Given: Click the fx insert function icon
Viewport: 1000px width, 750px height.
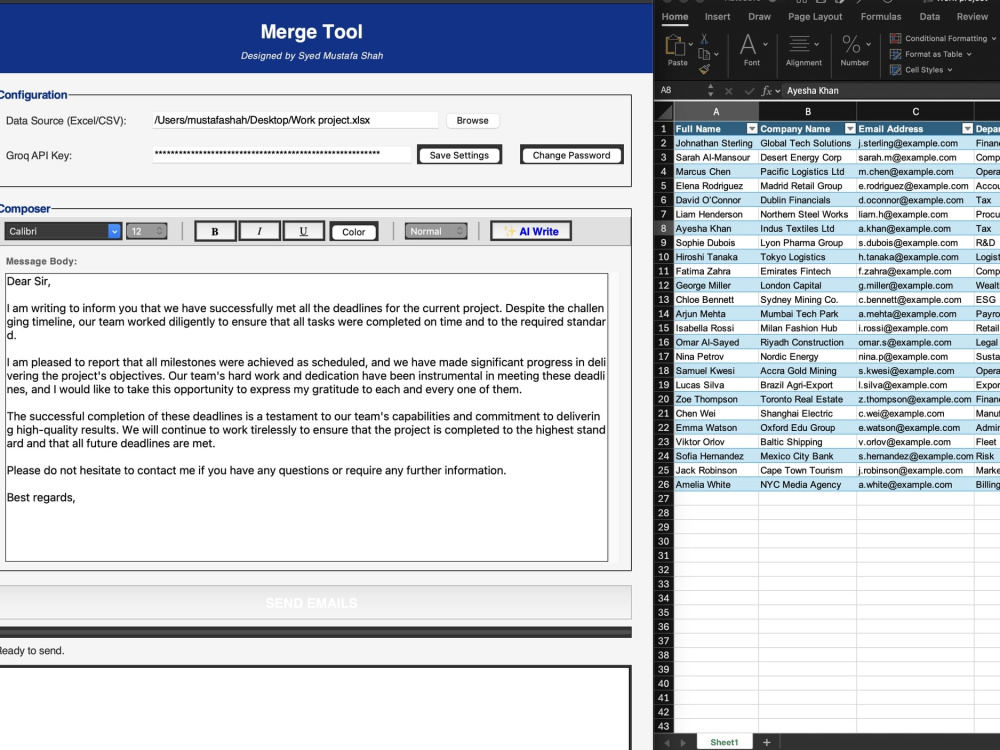Looking at the screenshot, I should pyautogui.click(x=767, y=91).
